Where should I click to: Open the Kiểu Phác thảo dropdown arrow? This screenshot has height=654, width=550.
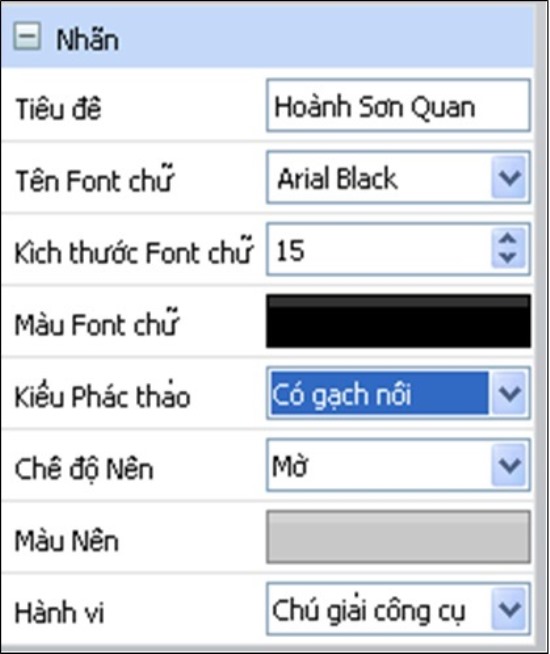pyautogui.click(x=509, y=393)
